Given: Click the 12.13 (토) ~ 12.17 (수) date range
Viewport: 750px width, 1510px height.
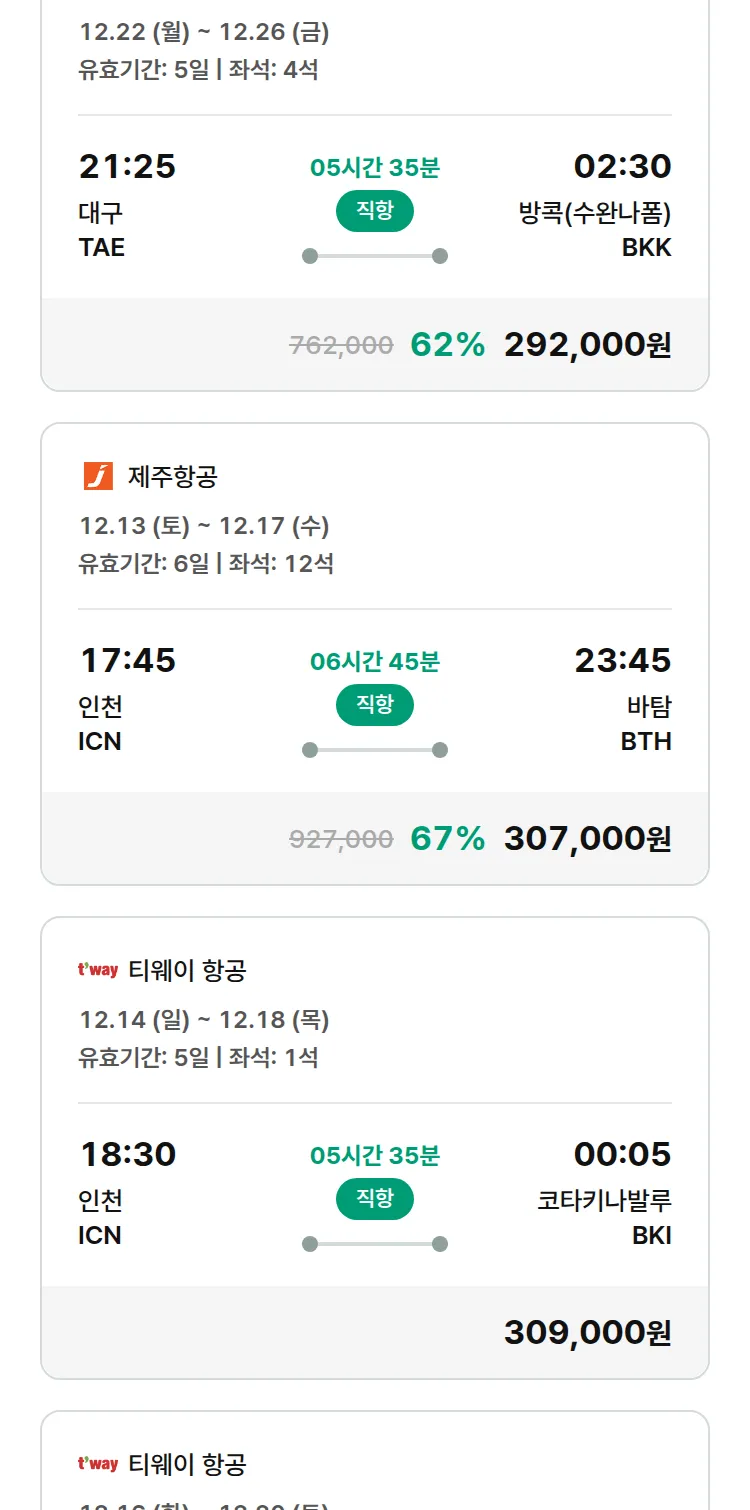Looking at the screenshot, I should [x=204, y=526].
